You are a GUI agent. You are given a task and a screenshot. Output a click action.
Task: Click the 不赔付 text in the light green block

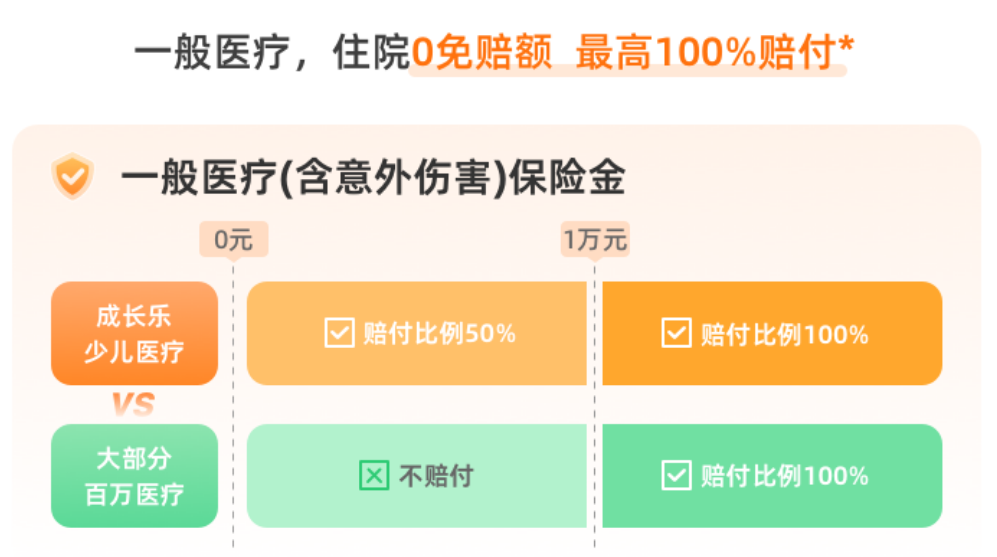point(436,477)
